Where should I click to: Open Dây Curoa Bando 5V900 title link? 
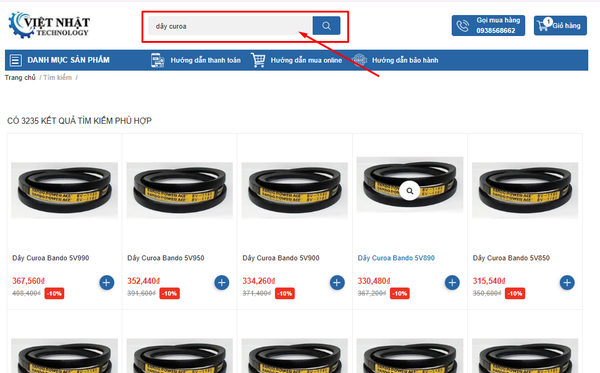point(281,258)
